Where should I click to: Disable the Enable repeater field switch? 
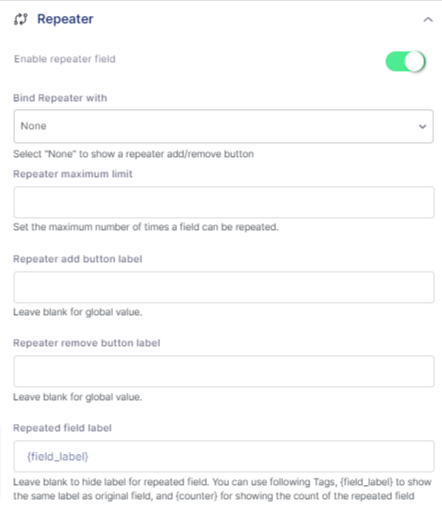(x=405, y=61)
